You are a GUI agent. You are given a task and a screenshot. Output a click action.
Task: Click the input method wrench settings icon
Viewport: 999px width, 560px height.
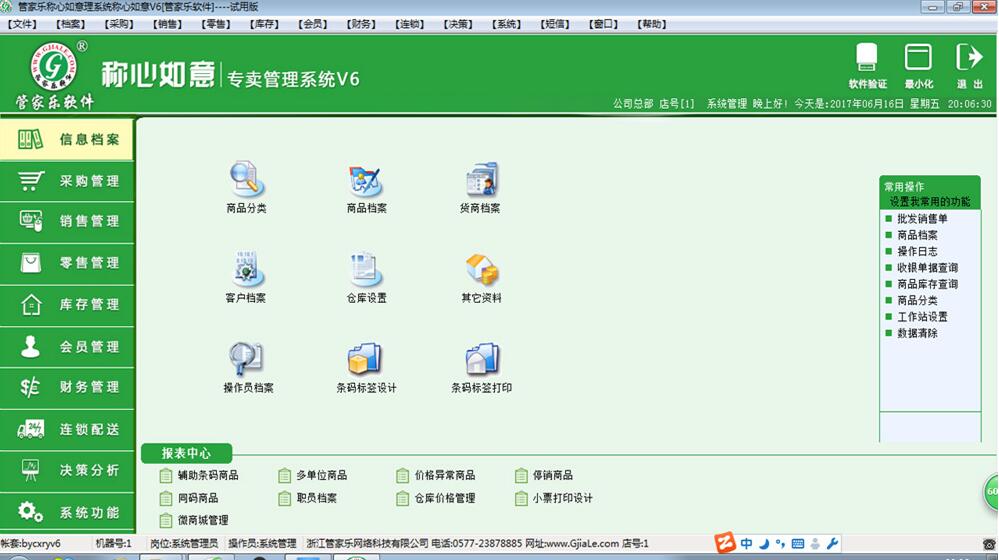(832, 543)
